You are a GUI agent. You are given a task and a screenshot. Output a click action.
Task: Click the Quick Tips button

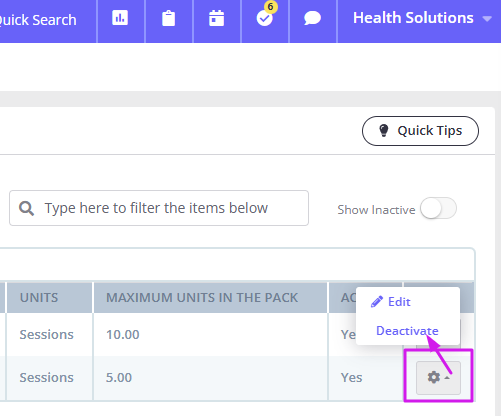[420, 131]
